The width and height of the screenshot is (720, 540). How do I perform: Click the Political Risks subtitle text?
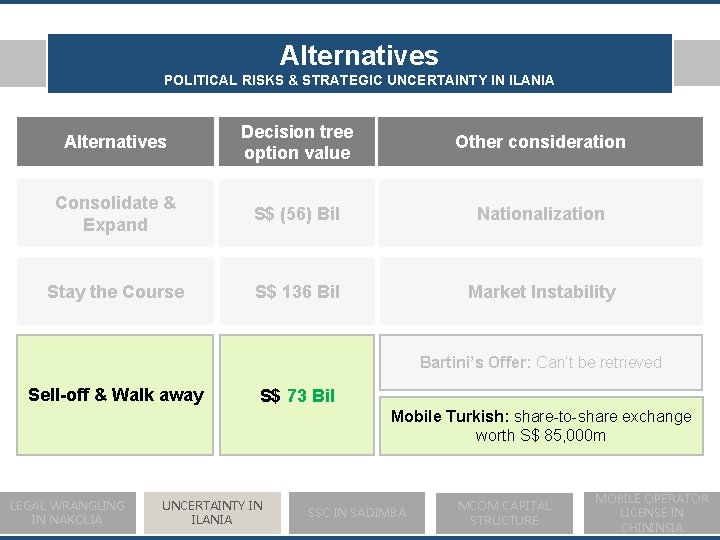(x=359, y=80)
